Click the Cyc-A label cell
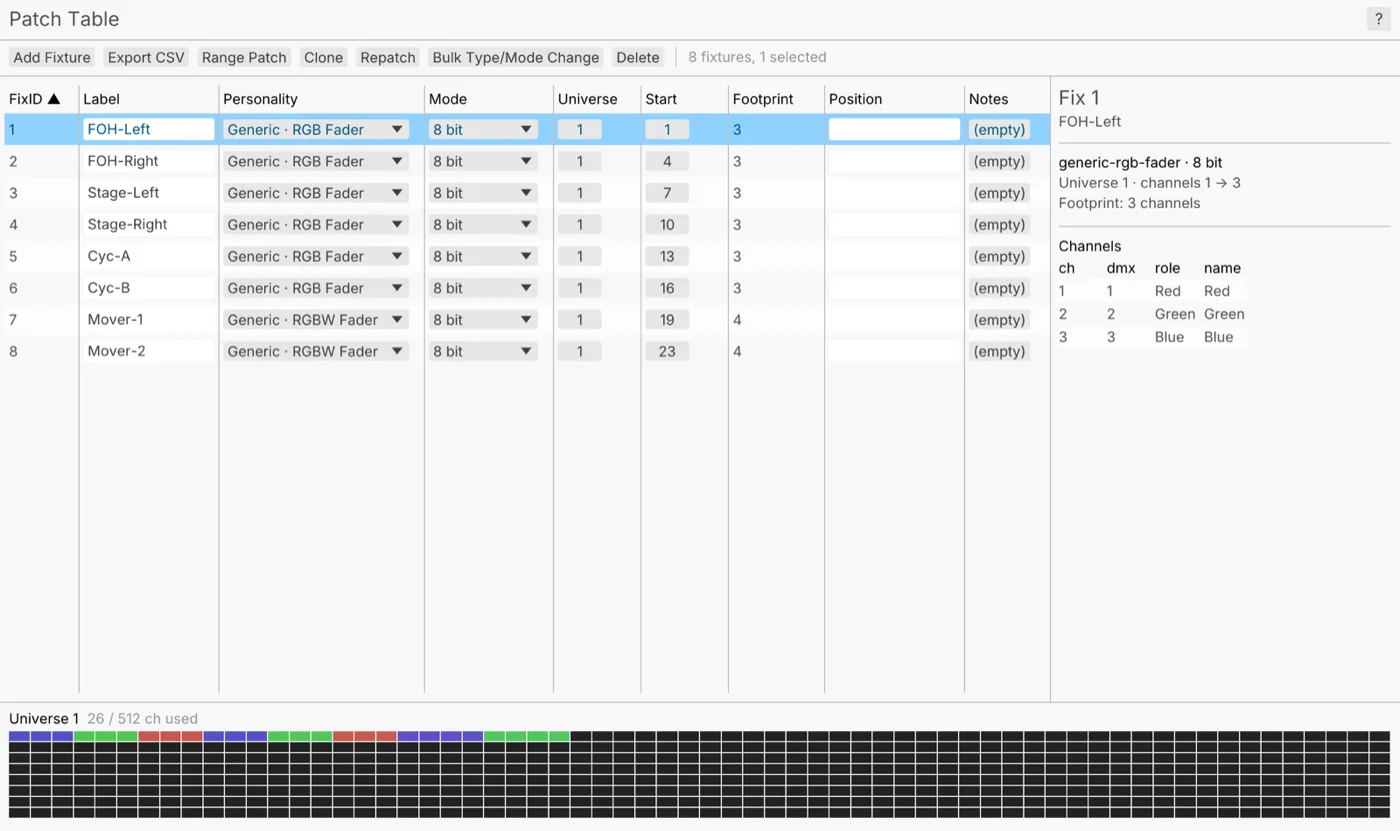This screenshot has width=1400, height=831. [x=149, y=256]
